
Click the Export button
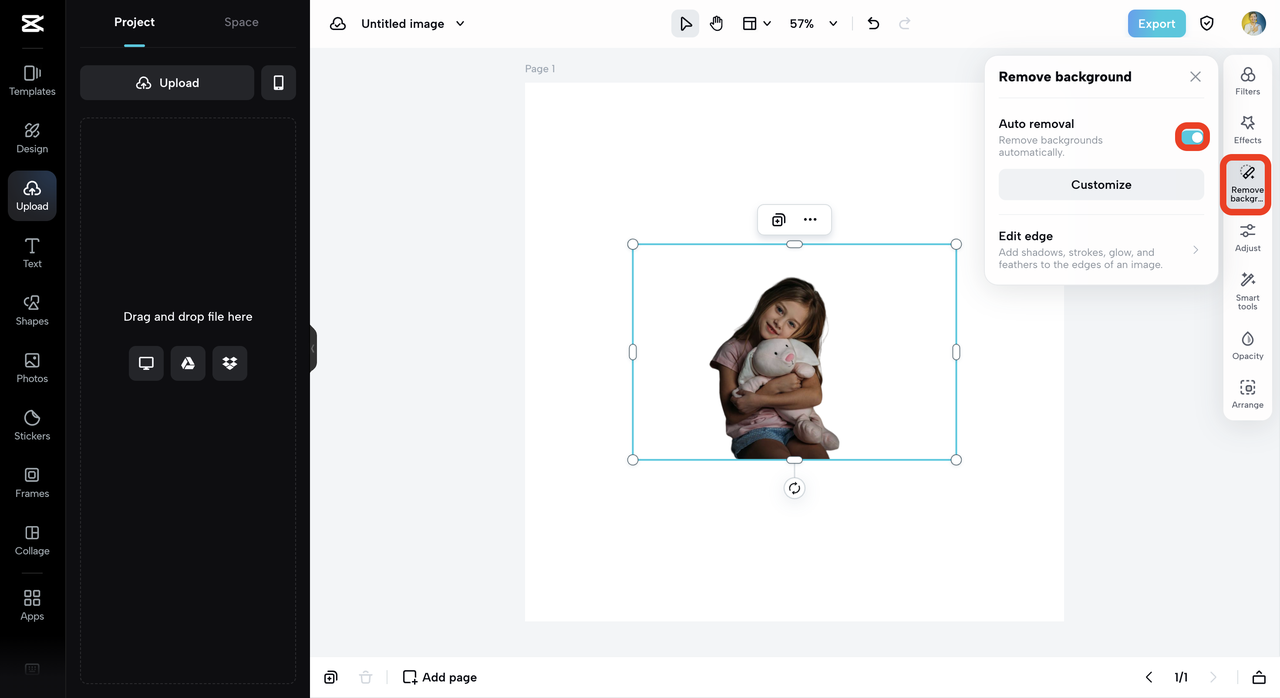(x=1156, y=23)
